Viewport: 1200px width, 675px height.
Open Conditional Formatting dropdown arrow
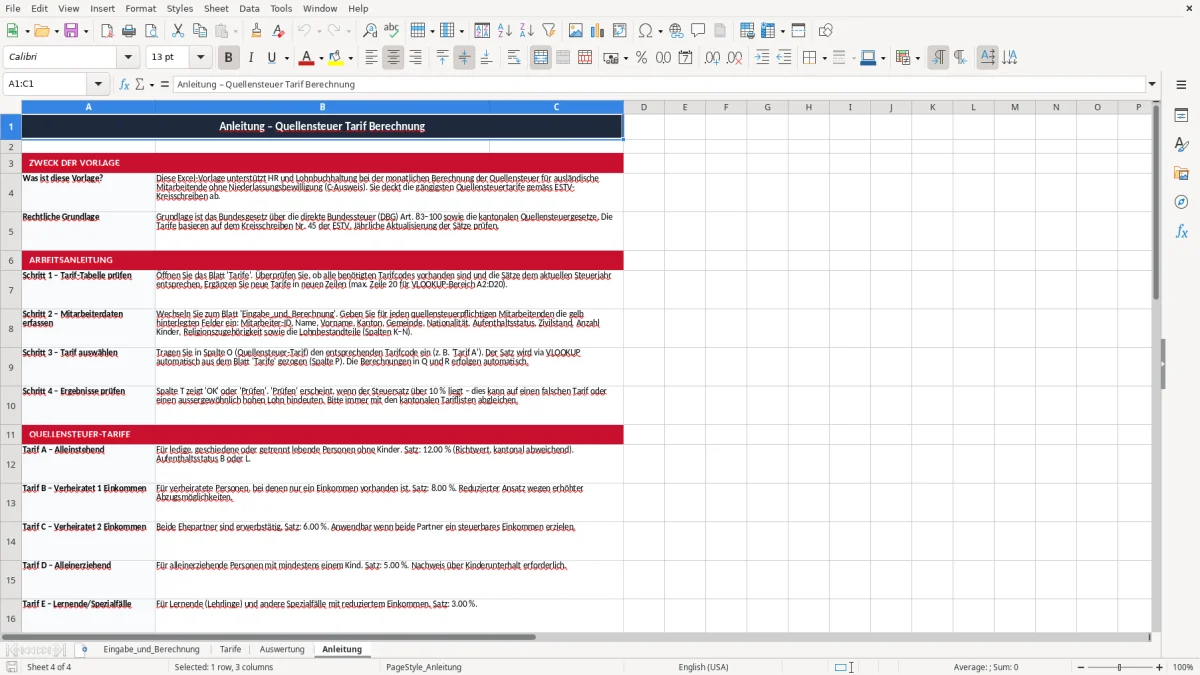(x=917, y=58)
